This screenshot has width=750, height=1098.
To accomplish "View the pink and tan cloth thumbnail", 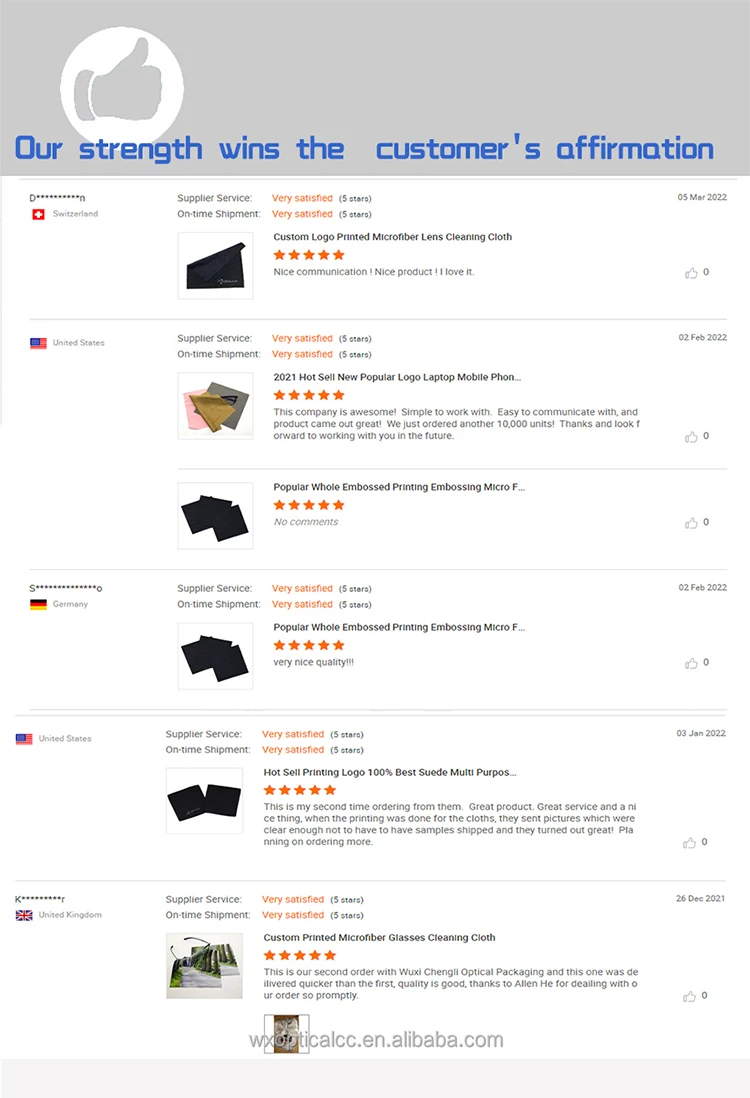I will click(x=215, y=406).
